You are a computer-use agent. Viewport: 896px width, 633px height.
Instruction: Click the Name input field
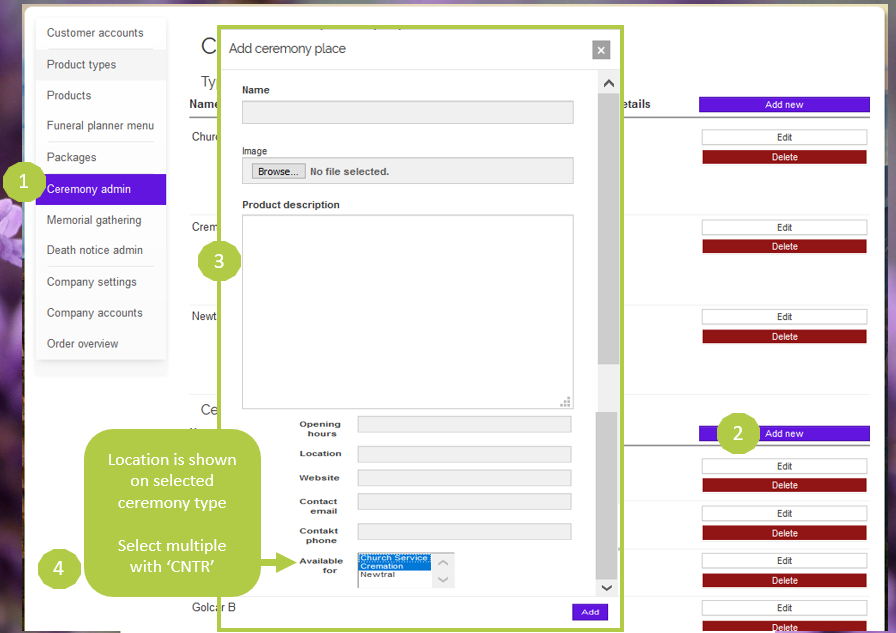coord(407,112)
